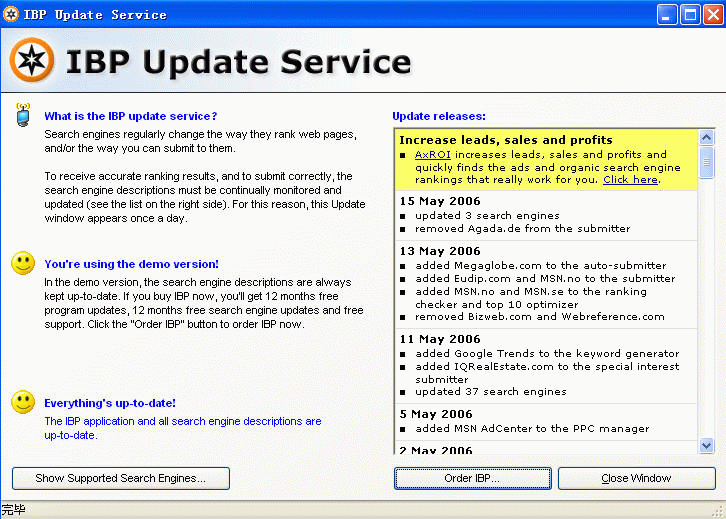This screenshot has height=519, width=726.
Task: Click the 15 May 2006 release entry
Action: tap(440, 201)
